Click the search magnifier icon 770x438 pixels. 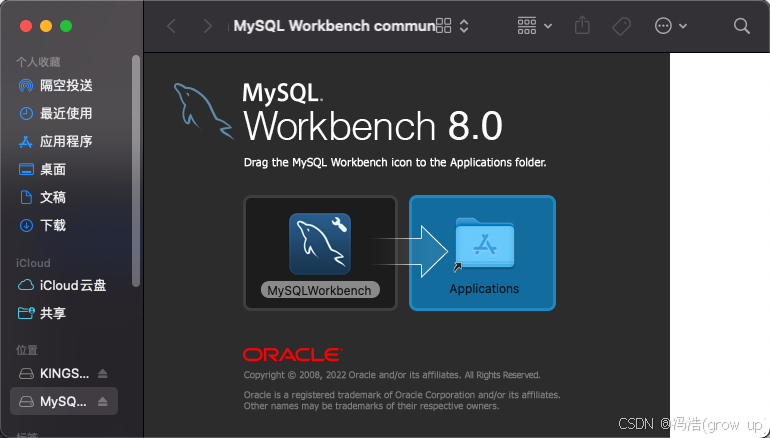point(742,26)
